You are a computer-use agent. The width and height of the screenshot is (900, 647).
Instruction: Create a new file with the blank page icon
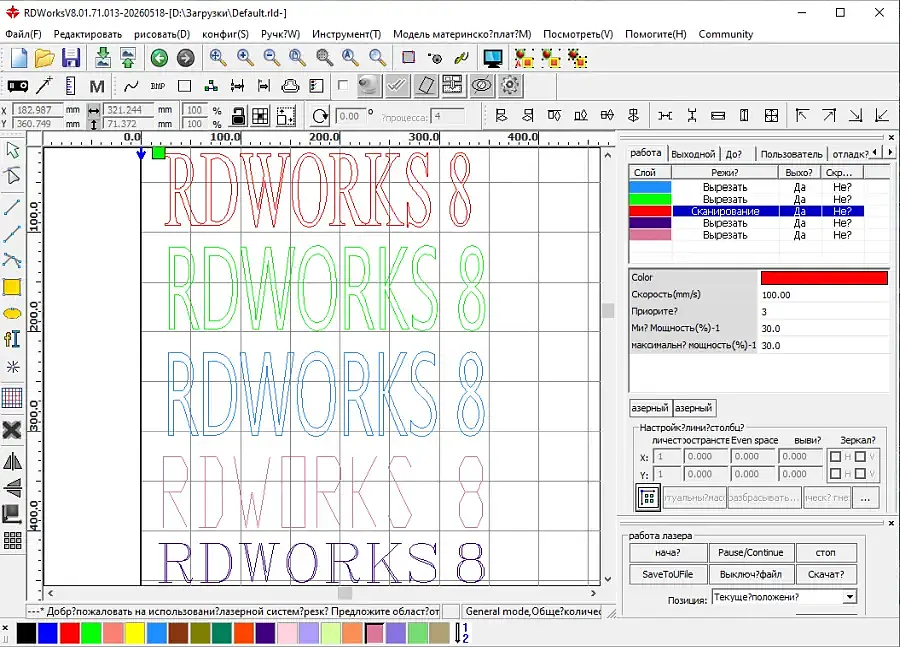[x=19, y=58]
